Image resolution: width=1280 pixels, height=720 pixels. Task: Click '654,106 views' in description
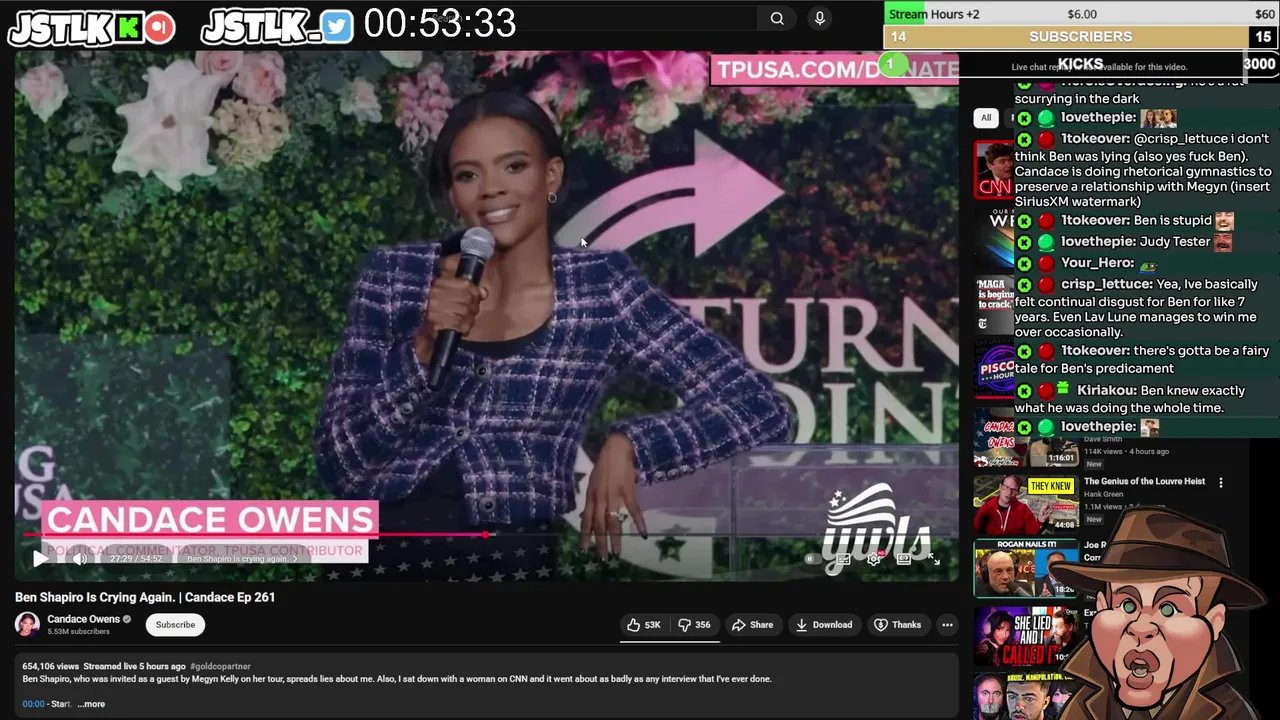point(50,666)
